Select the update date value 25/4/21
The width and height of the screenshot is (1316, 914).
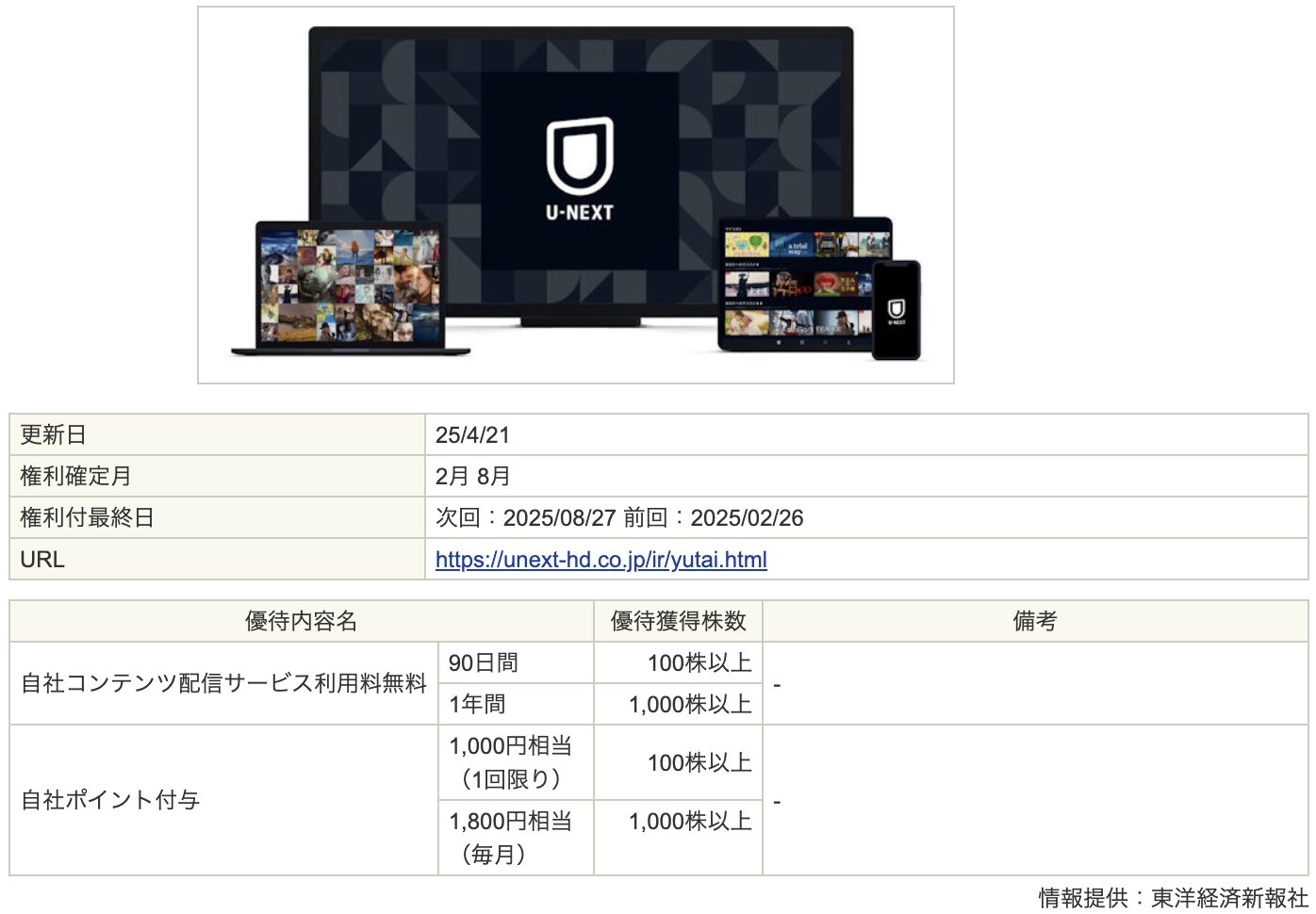[x=472, y=434]
